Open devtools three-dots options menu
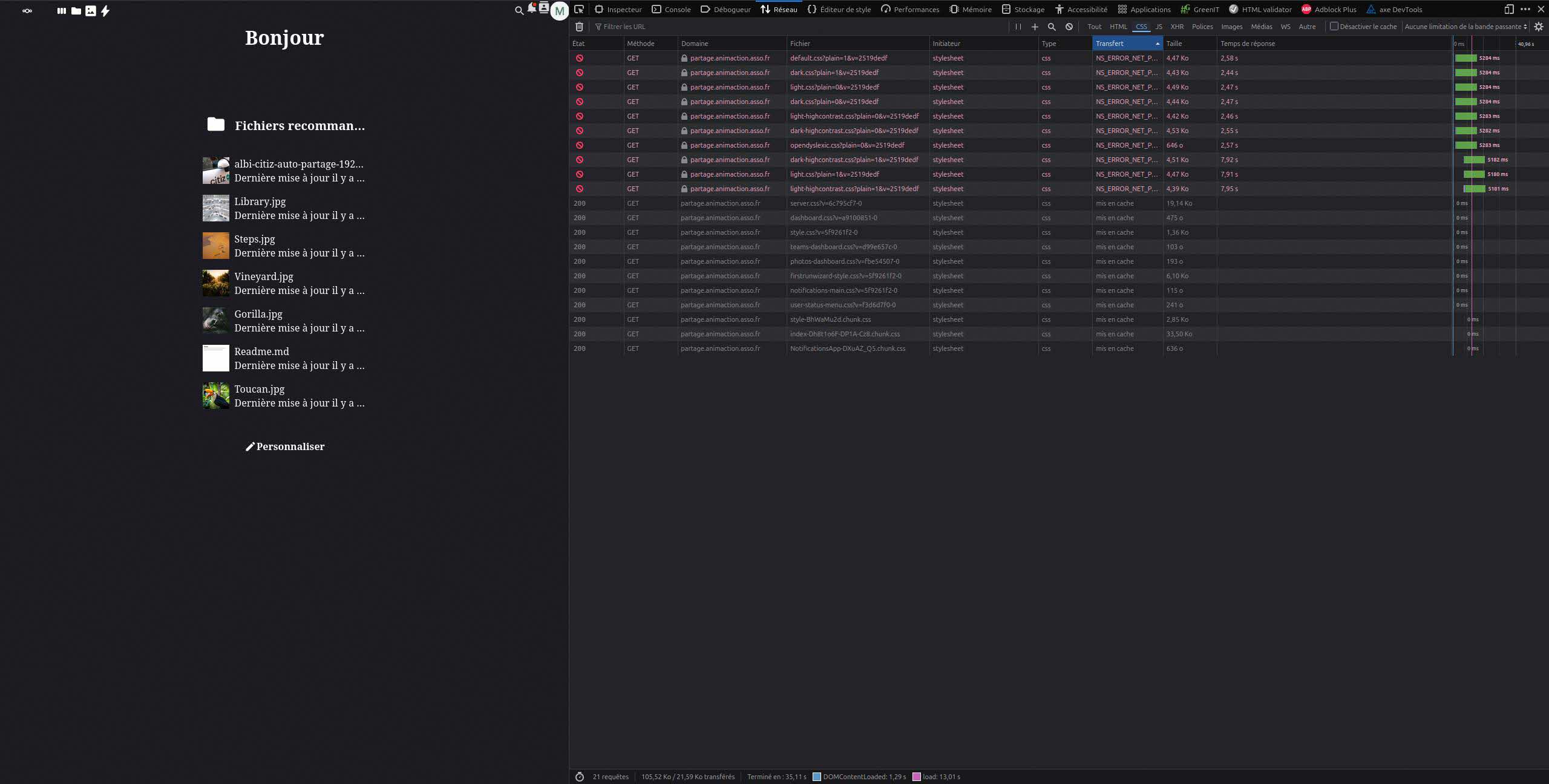This screenshot has width=1549, height=784. [1525, 9]
